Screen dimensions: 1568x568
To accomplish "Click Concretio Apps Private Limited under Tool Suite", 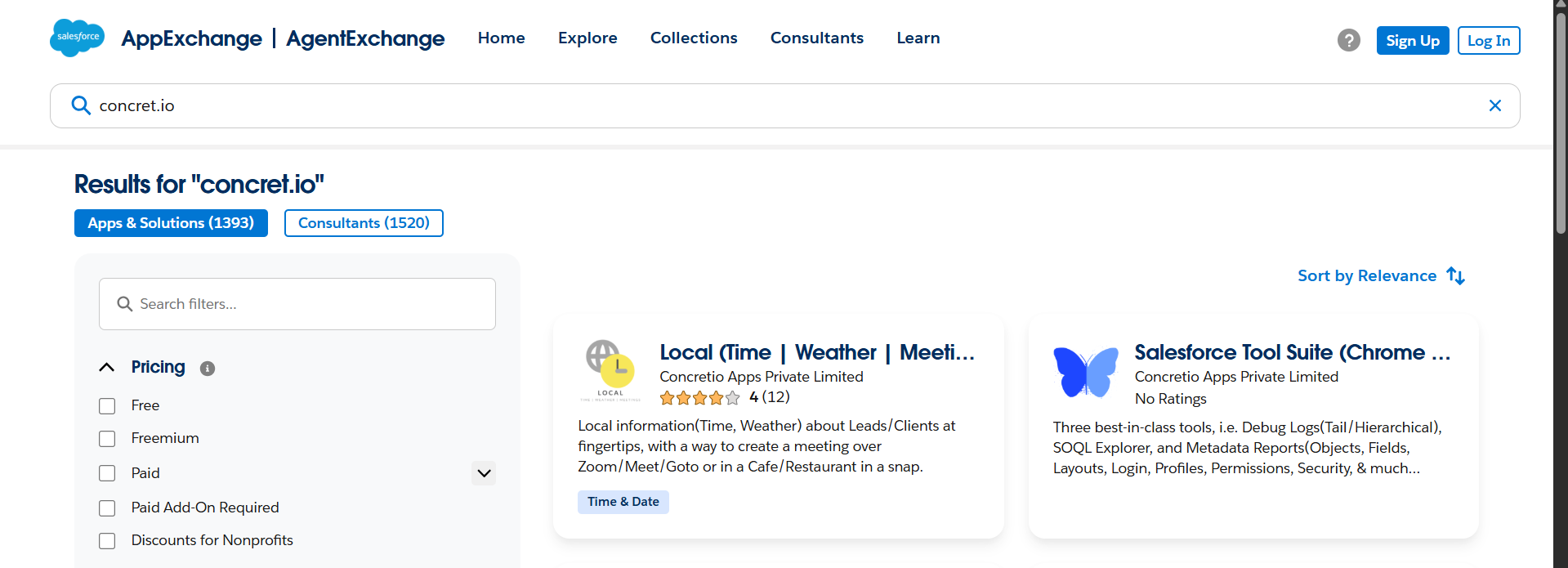I will [1236, 377].
